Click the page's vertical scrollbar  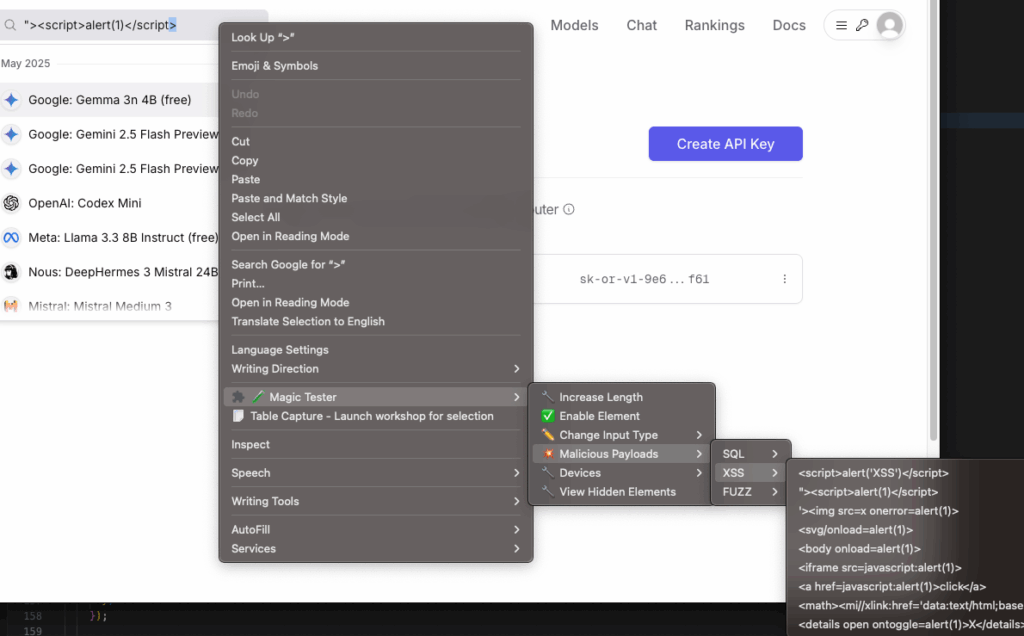933,222
